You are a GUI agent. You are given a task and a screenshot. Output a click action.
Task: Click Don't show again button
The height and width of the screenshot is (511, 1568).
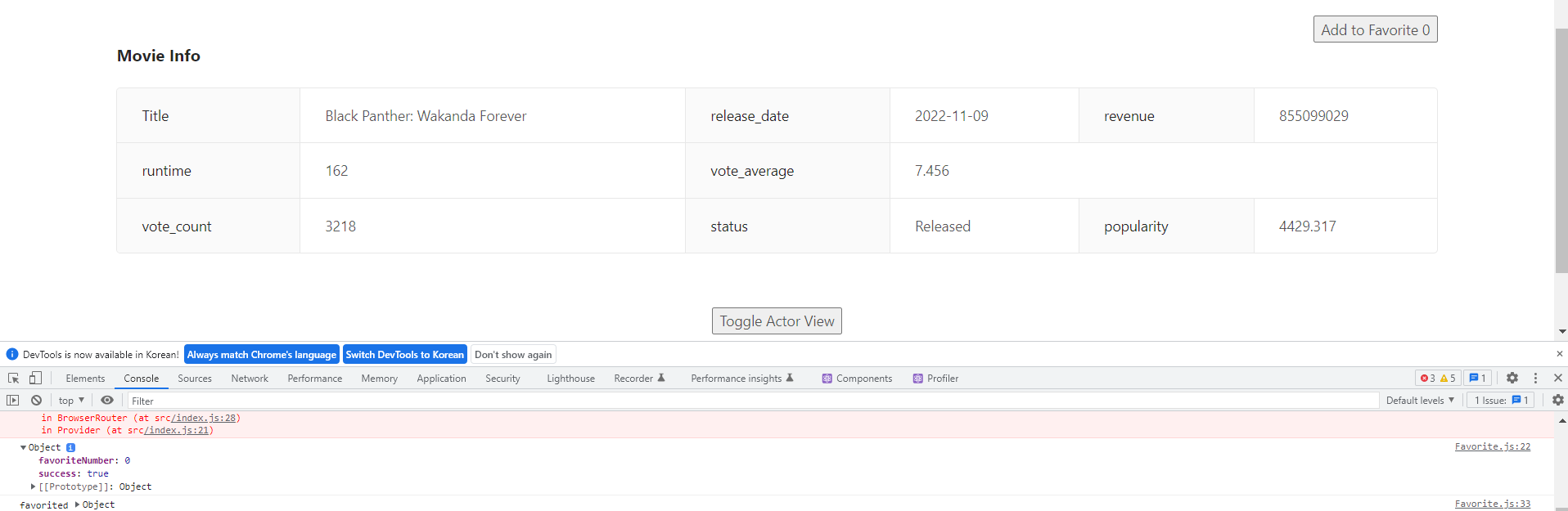click(x=513, y=354)
